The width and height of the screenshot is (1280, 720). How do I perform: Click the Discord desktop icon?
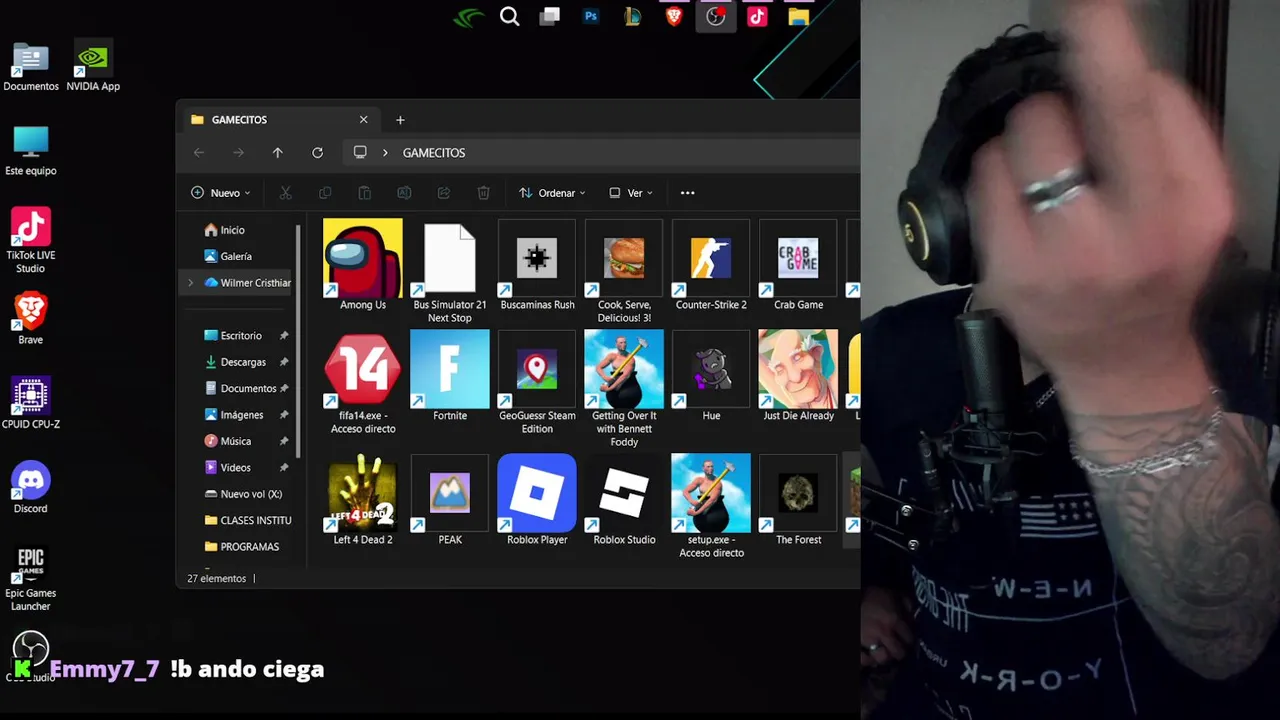click(31, 488)
